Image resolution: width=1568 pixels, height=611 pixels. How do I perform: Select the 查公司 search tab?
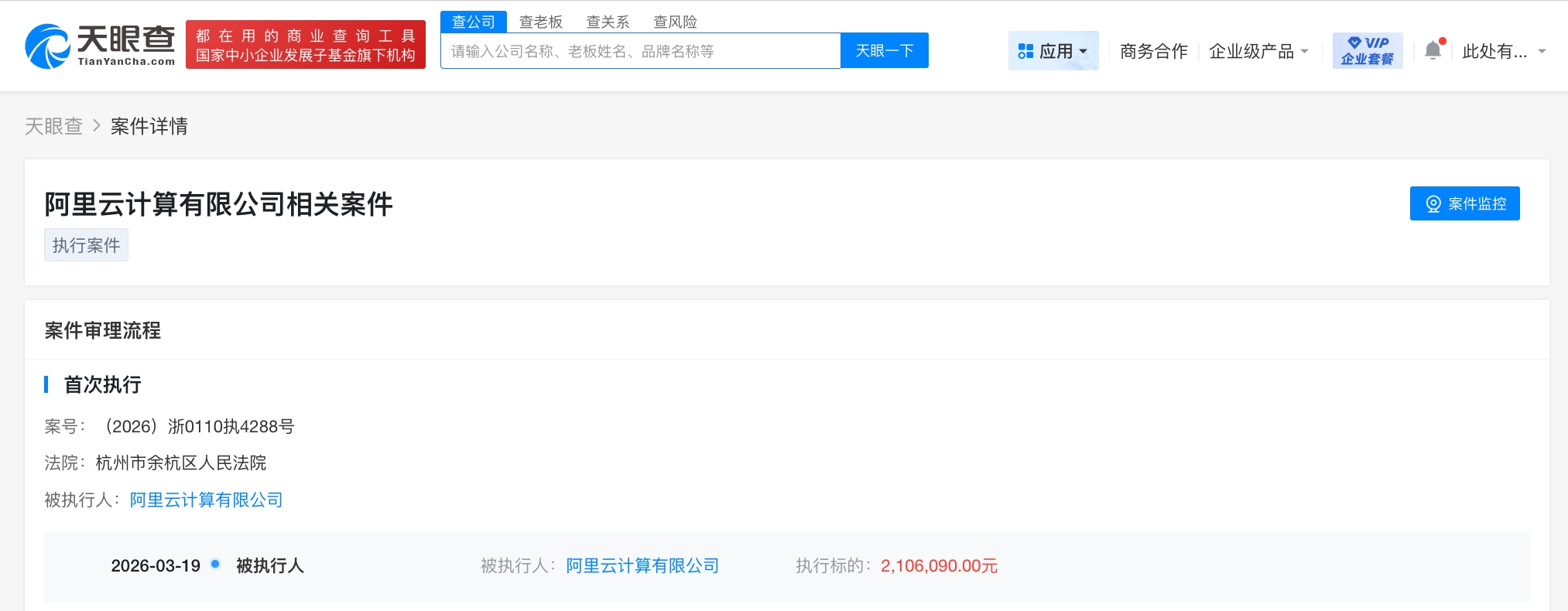click(473, 22)
